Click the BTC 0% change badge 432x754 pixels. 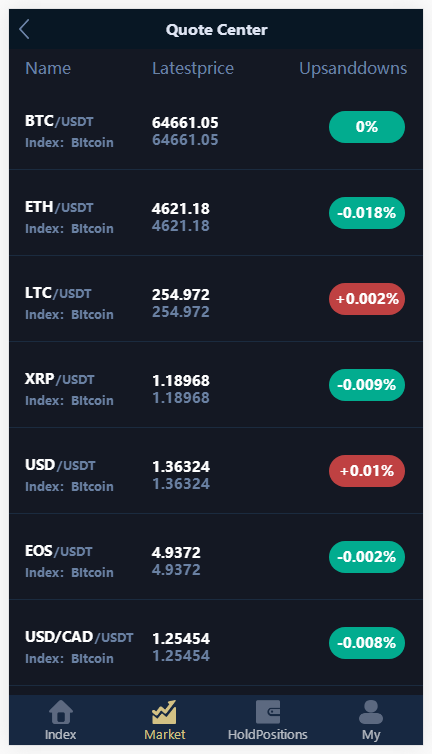coord(367,127)
